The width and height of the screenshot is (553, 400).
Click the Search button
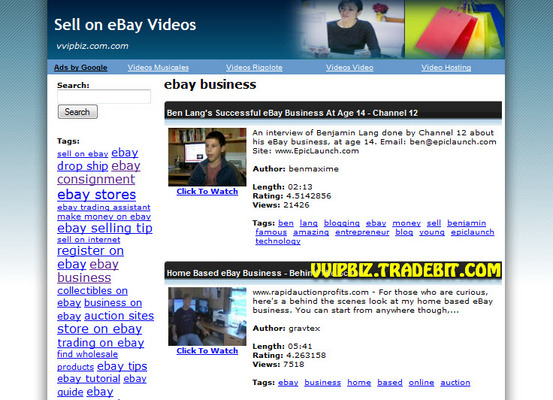pyautogui.click(x=78, y=112)
